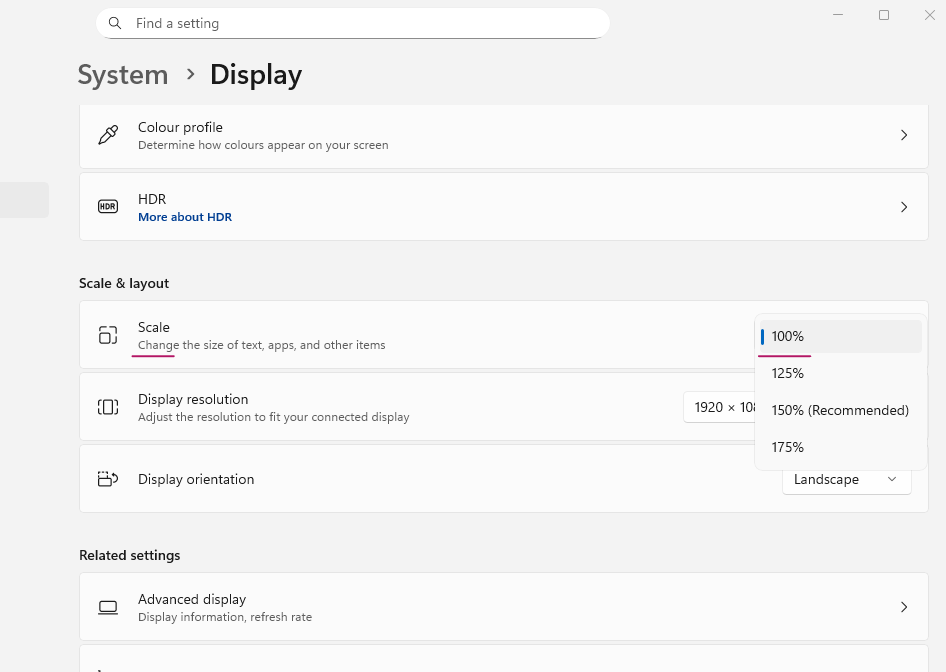The height and width of the screenshot is (672, 946).
Task: Open HDR settings via right chevron
Action: (x=904, y=207)
